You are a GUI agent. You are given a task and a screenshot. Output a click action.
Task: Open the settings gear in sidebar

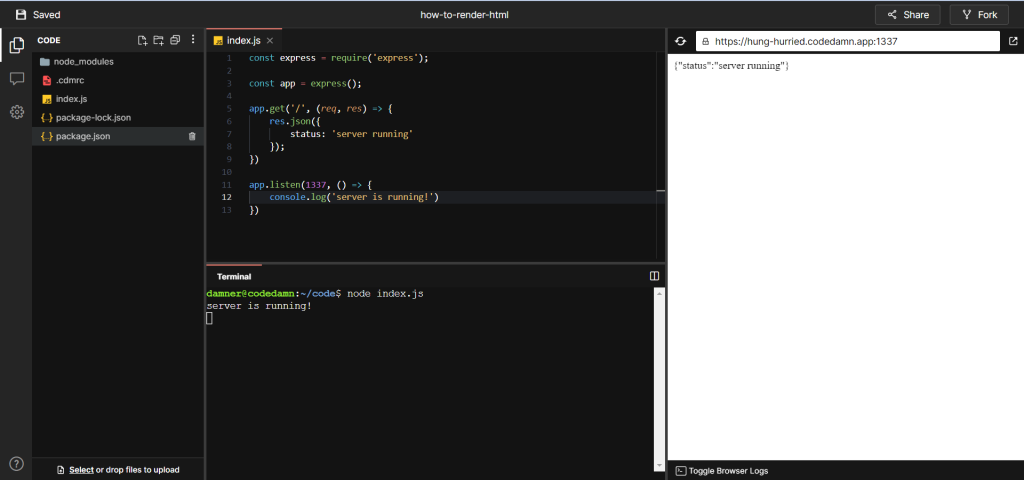click(17, 112)
